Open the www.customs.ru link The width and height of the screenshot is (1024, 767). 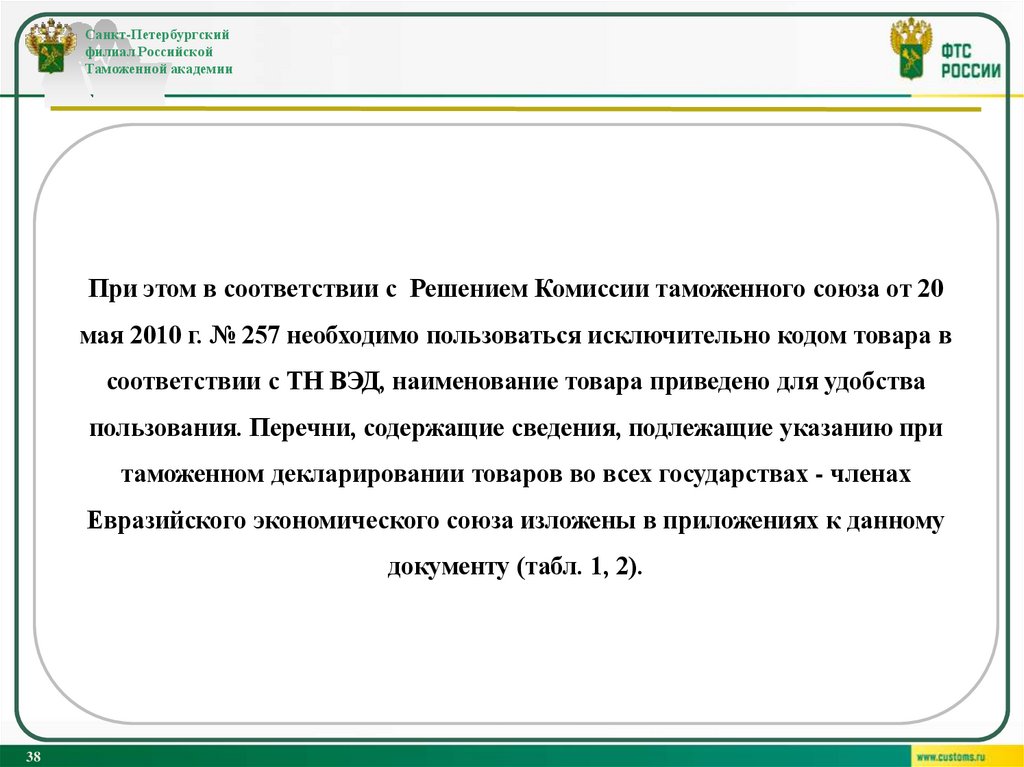pos(950,757)
